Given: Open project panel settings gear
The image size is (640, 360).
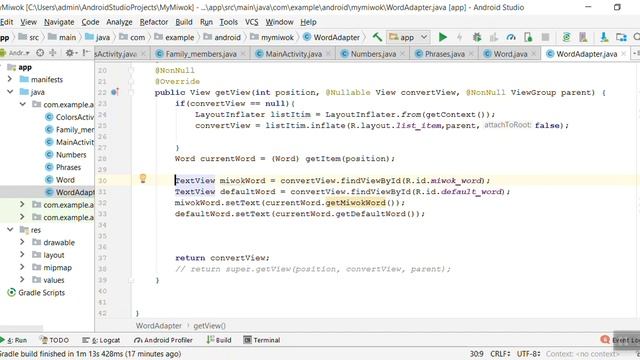Looking at the screenshot, I should pos(71,53).
